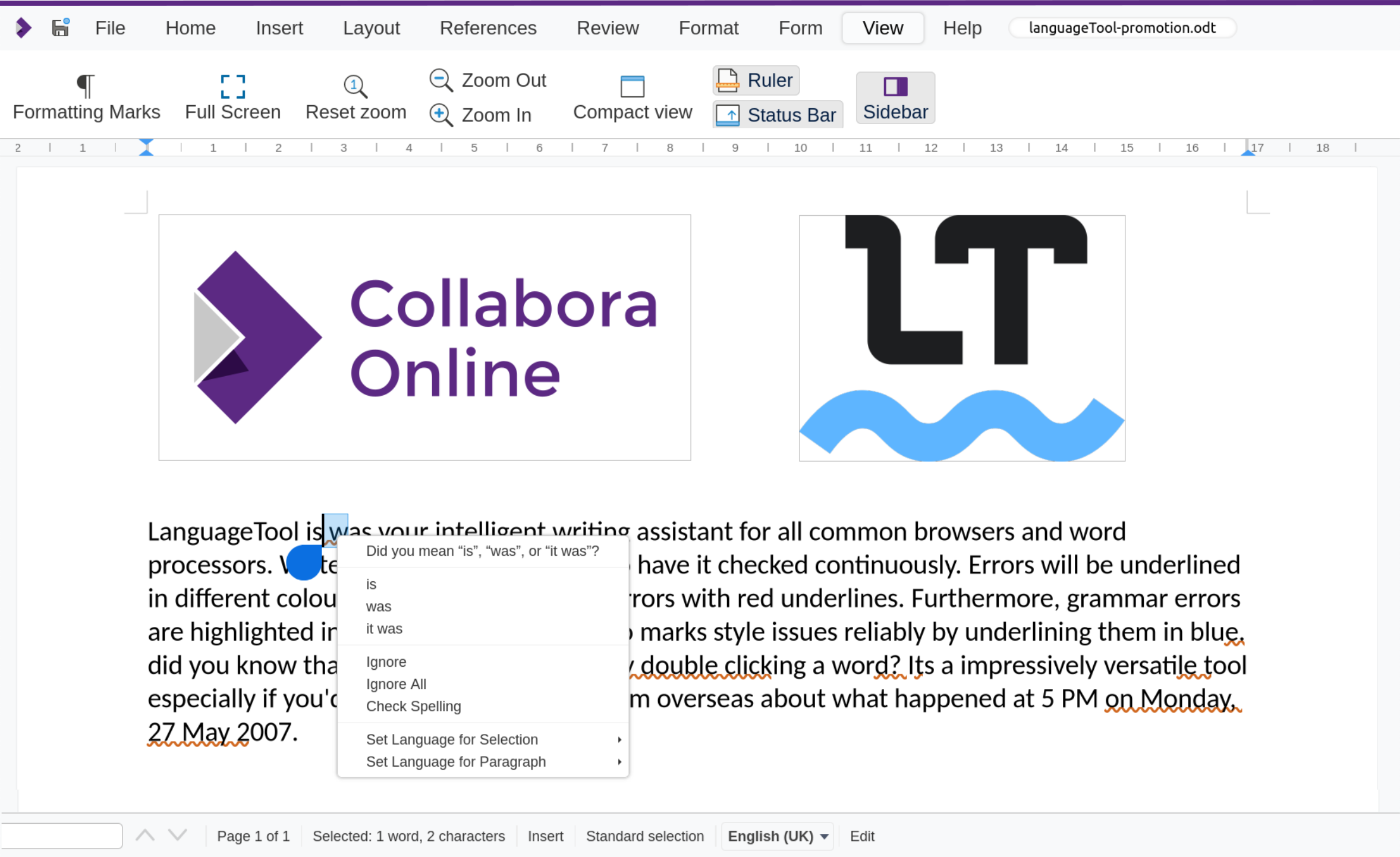Choose Check Spelling from context menu
The width and height of the screenshot is (1400, 857).
point(483,706)
